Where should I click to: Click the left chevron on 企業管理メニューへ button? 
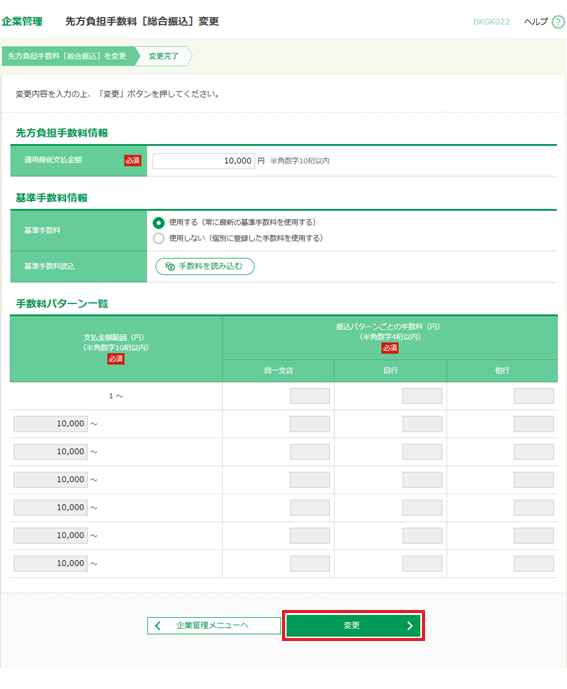[158, 625]
